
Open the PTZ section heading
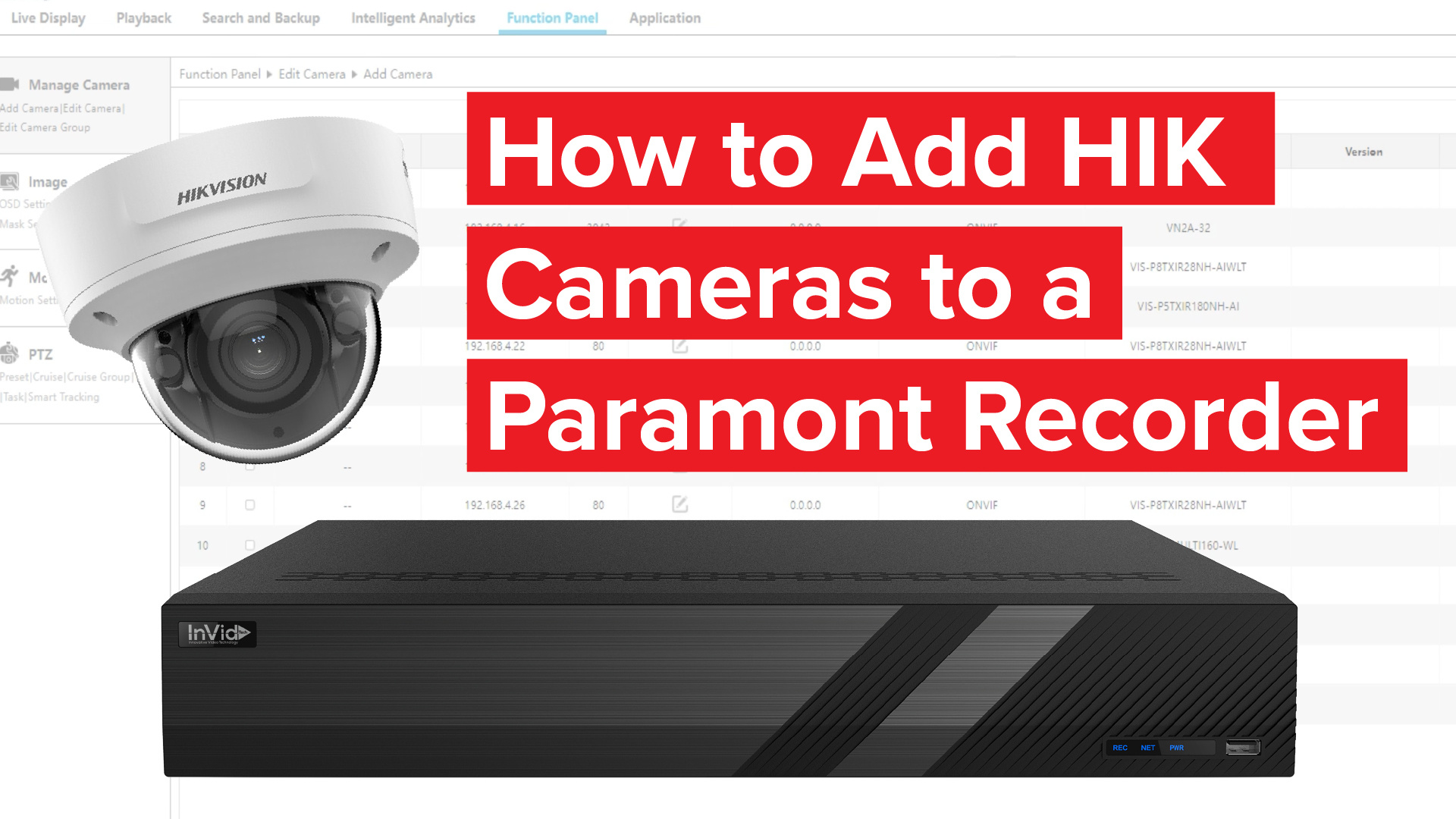tap(40, 354)
